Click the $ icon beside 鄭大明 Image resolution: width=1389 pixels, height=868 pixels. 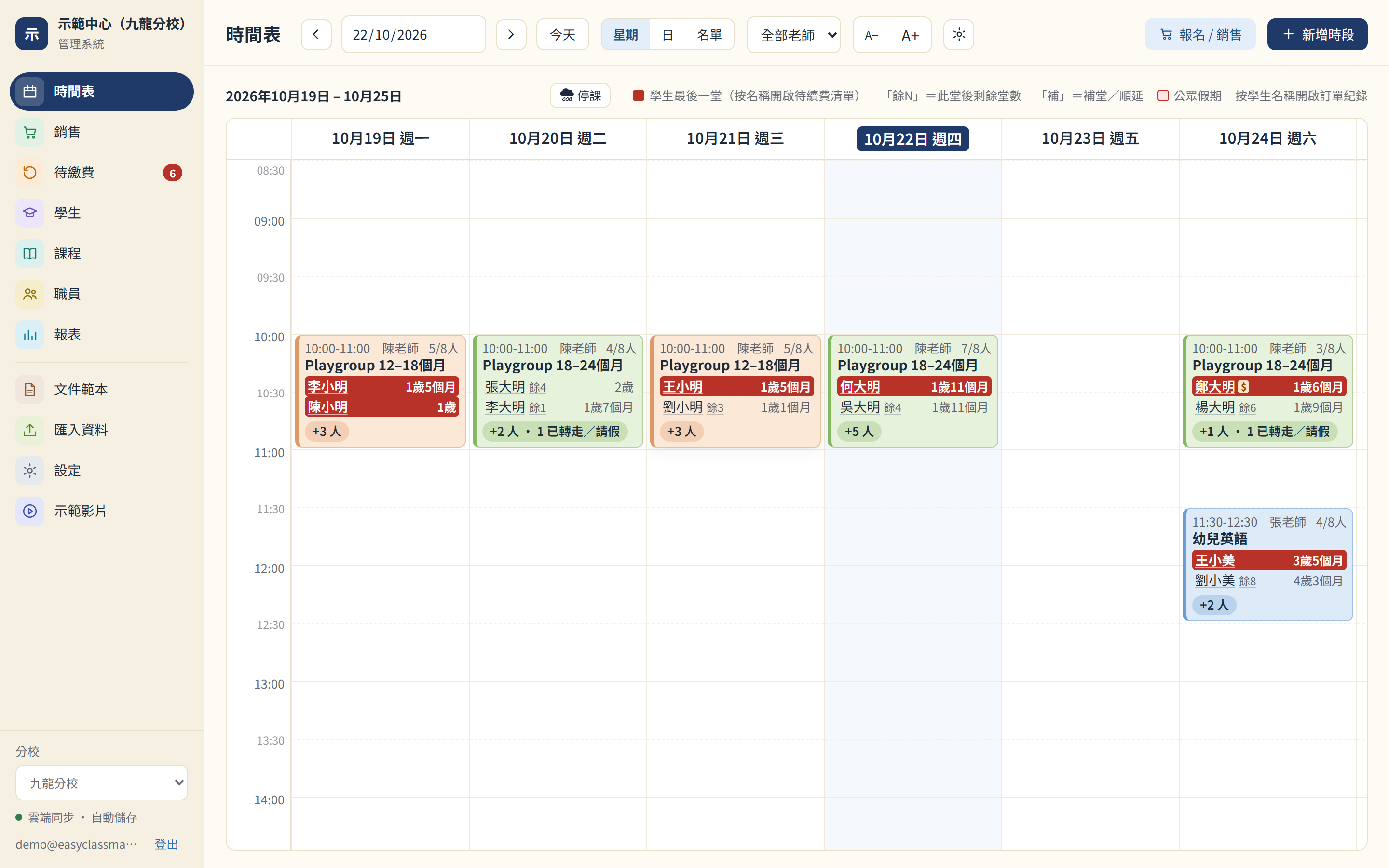pyautogui.click(x=1243, y=387)
